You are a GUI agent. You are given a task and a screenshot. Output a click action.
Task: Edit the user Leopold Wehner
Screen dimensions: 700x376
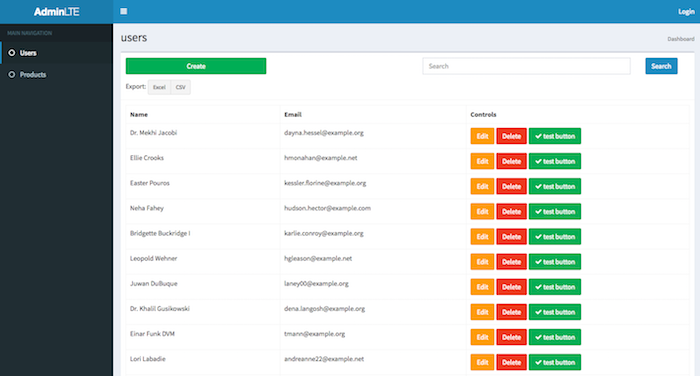coord(482,262)
